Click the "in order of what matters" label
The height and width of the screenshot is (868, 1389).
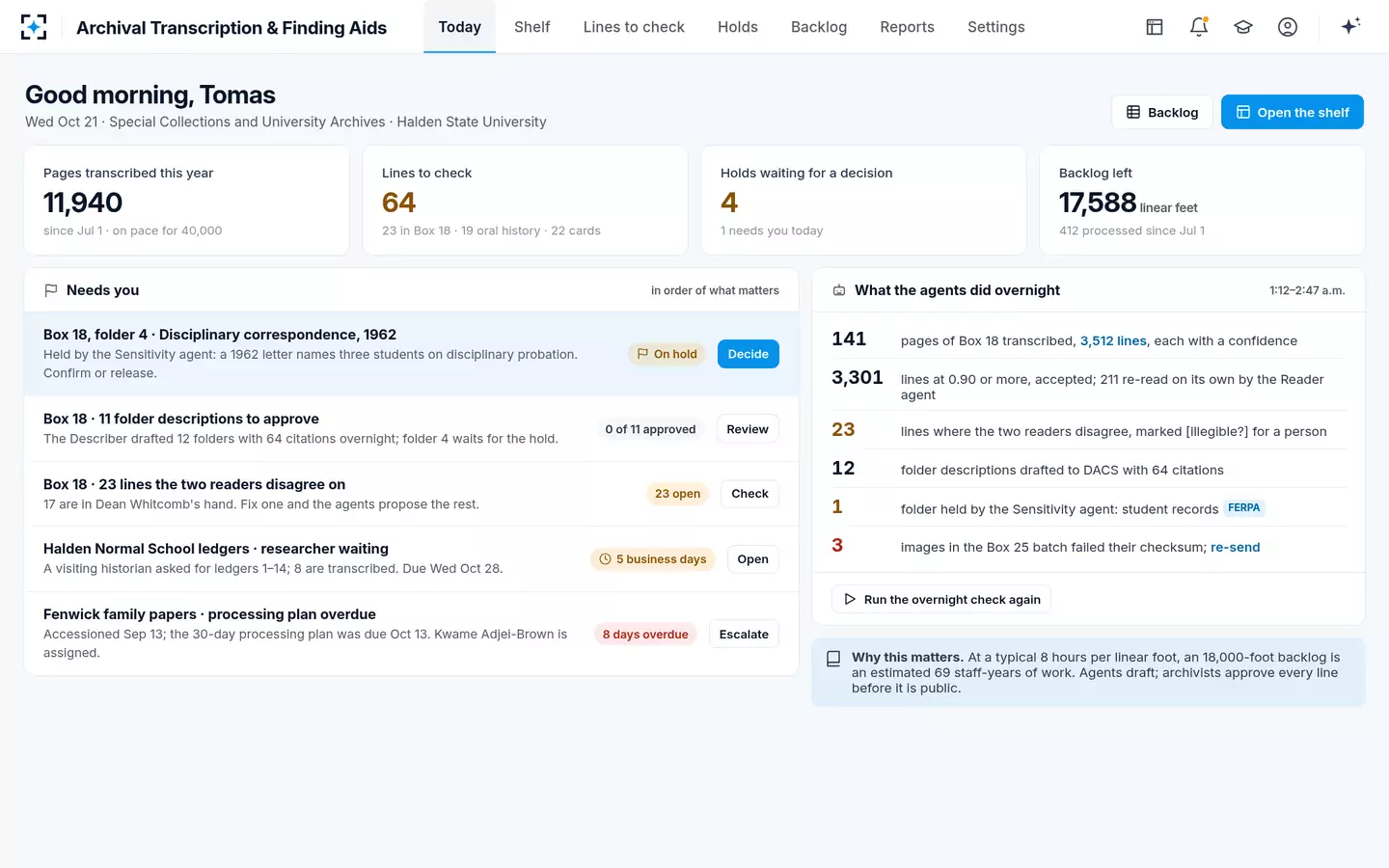(715, 290)
